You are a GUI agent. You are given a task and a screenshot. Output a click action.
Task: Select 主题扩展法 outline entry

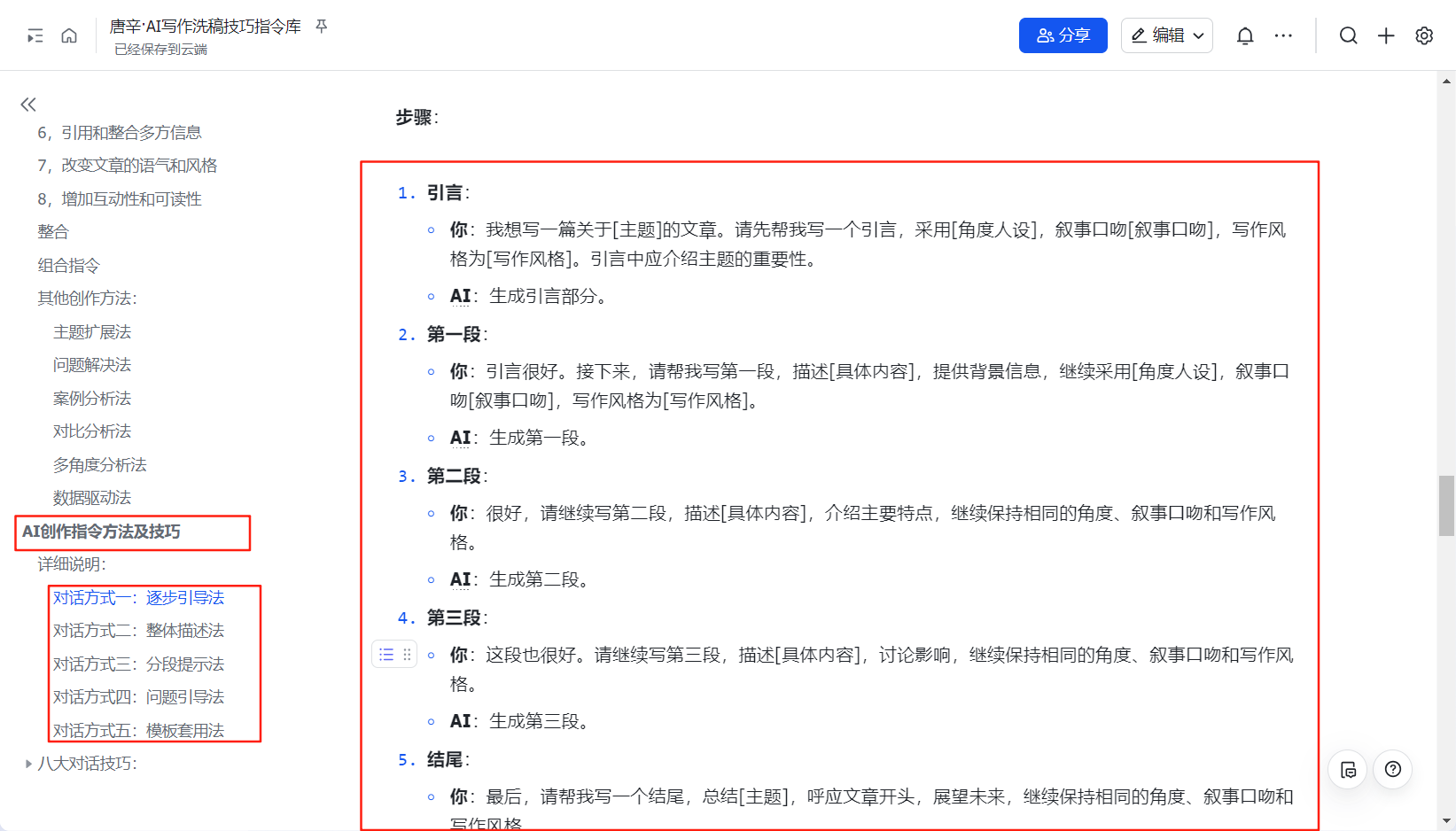pos(92,332)
